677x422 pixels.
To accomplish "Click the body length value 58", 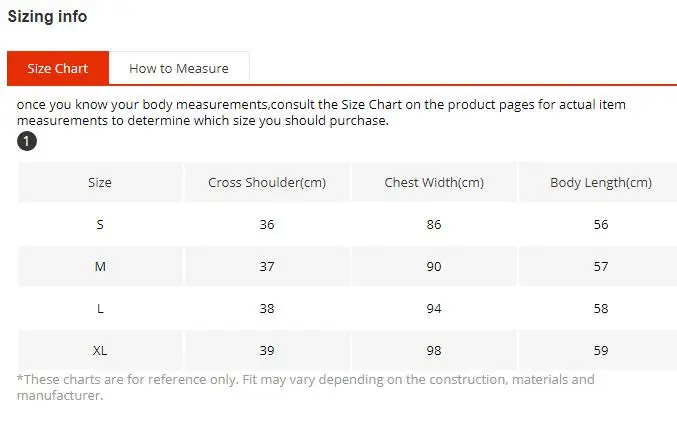I will coord(601,308).
